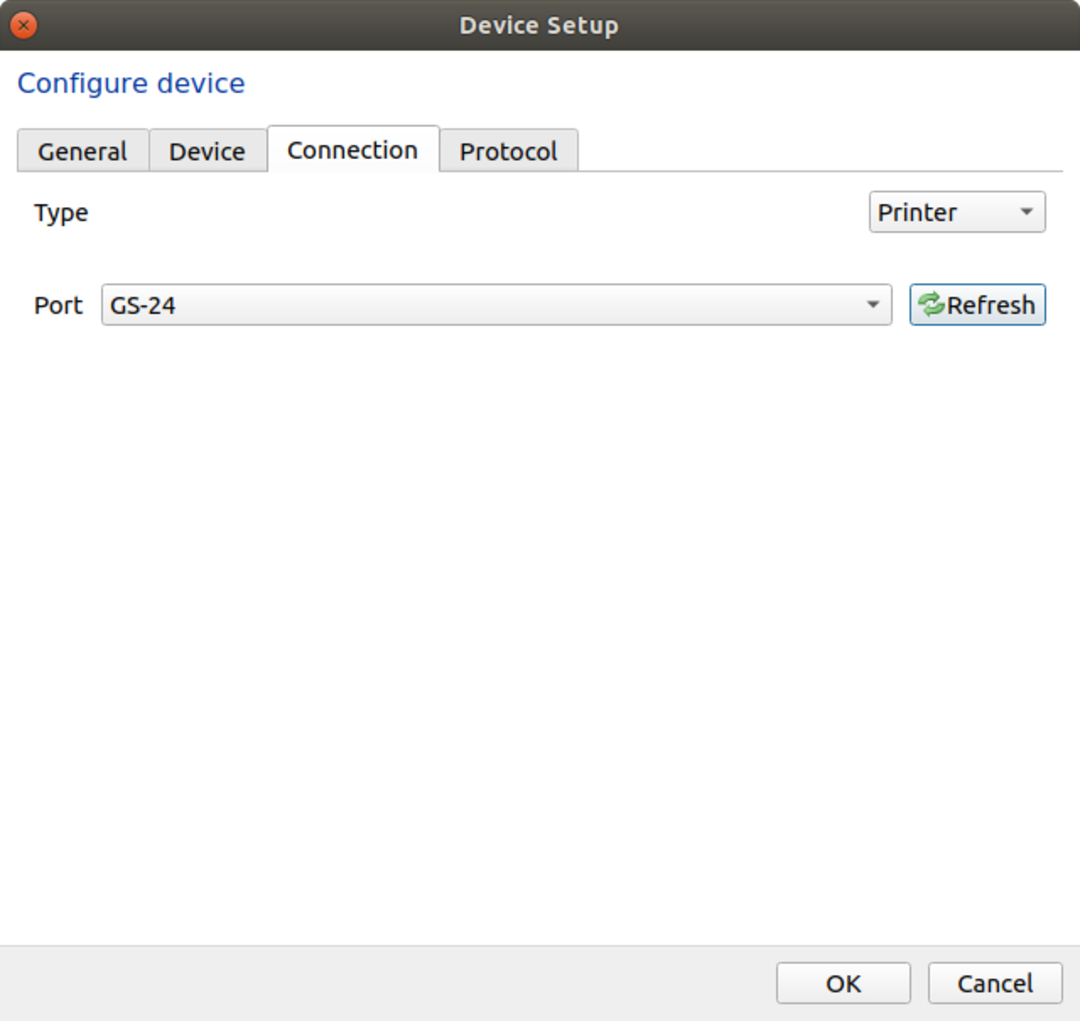
Task: Confirm with the OK button
Action: [x=843, y=983]
